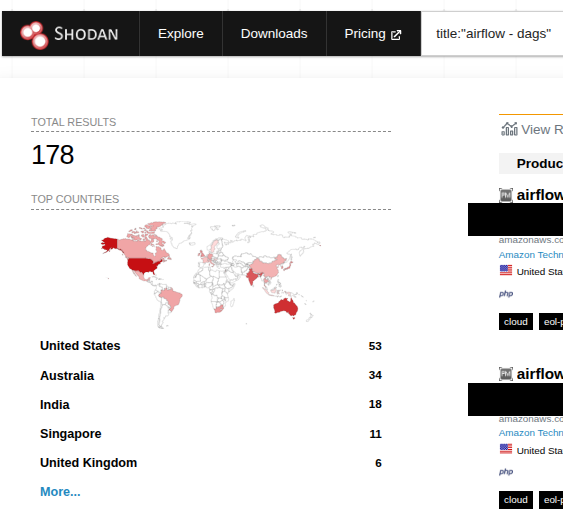
Task: Click the Singapore count 11
Action: [x=375, y=434]
